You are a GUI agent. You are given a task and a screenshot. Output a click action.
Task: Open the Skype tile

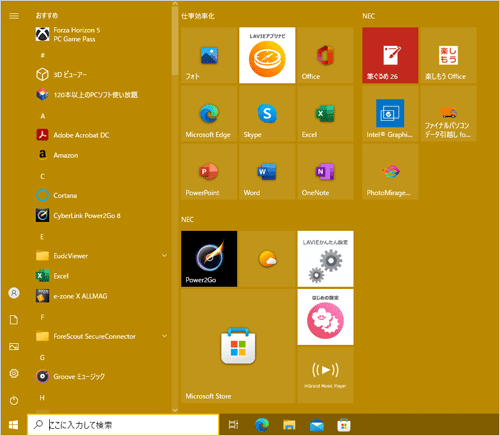[267, 114]
